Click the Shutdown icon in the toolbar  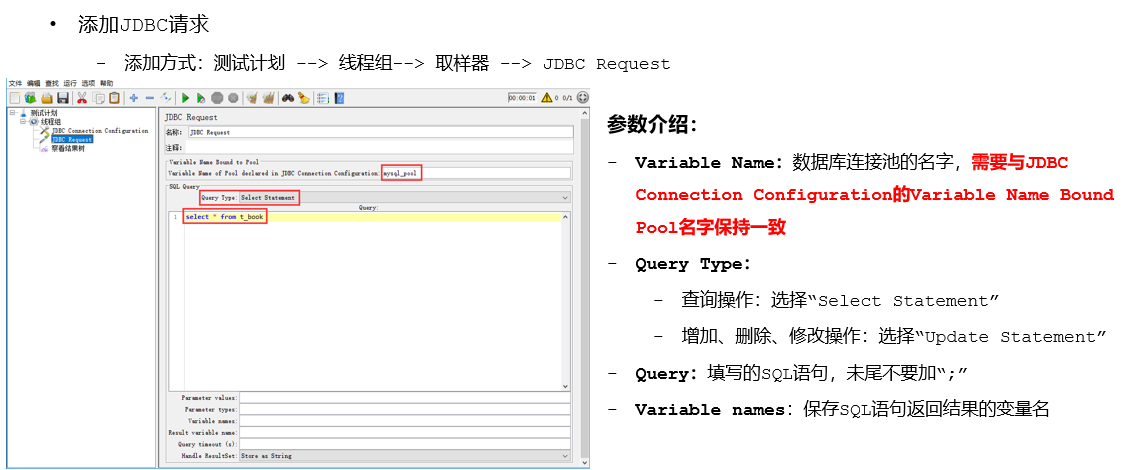click(x=233, y=98)
